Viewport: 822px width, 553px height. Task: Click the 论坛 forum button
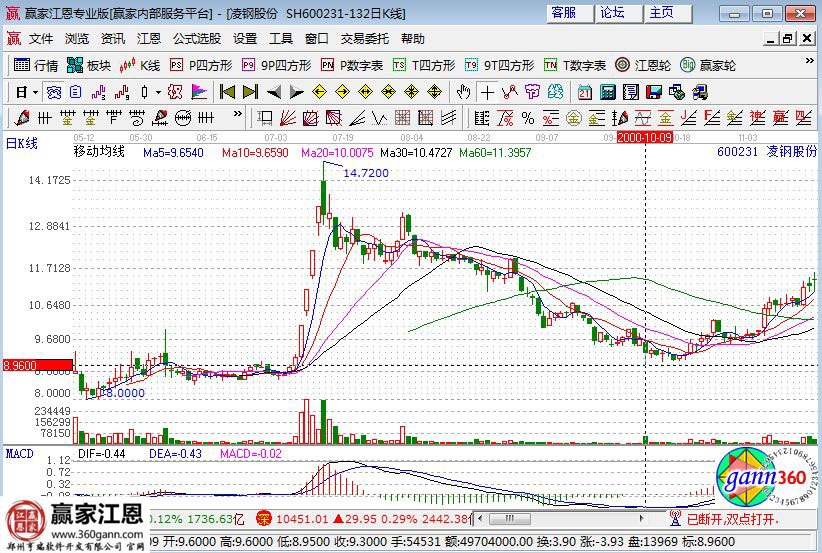click(x=613, y=13)
